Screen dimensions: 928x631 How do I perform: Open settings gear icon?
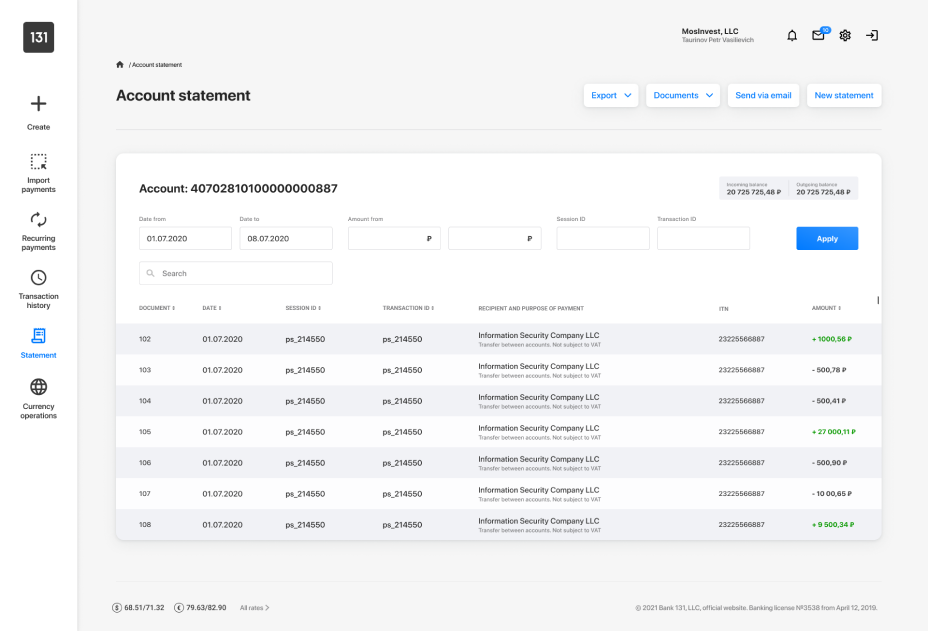pyautogui.click(x=845, y=36)
